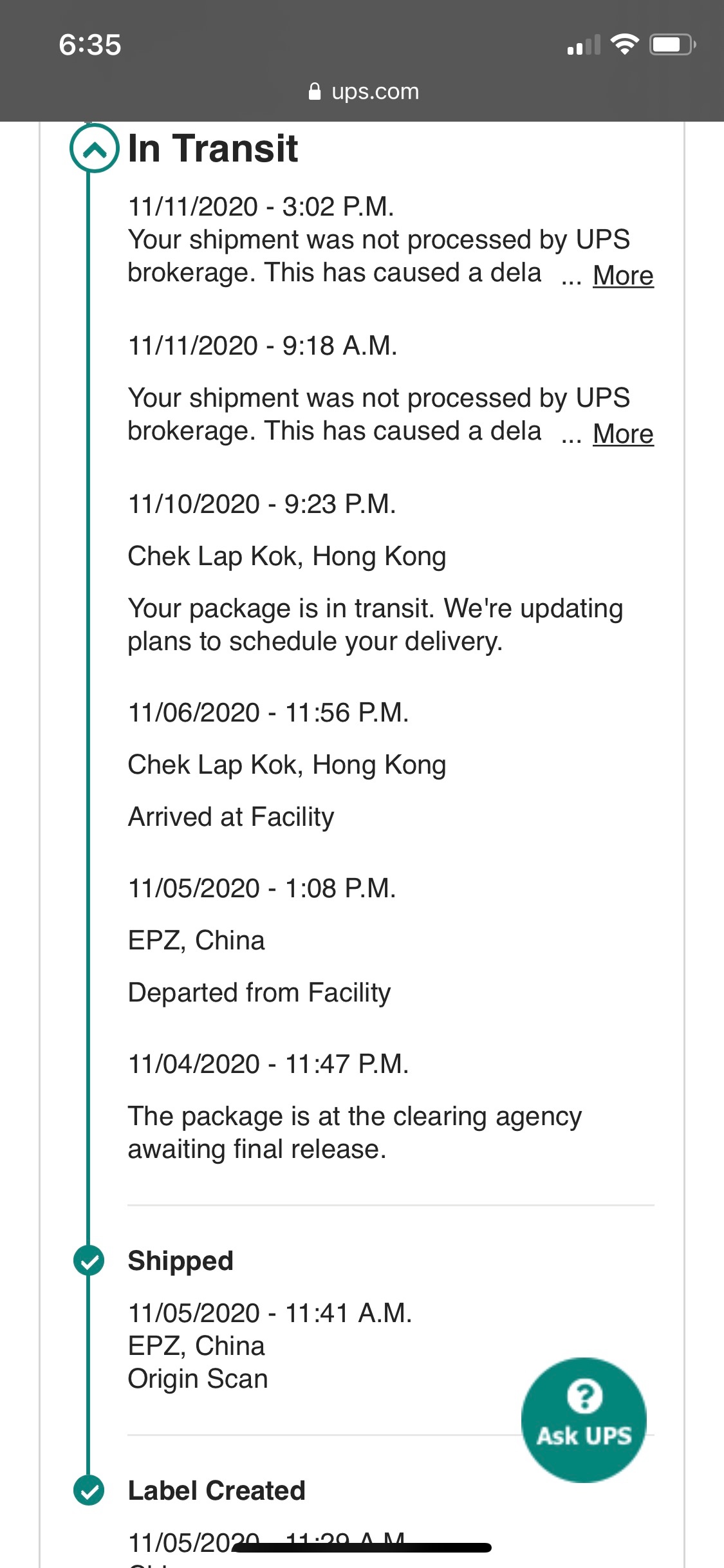Tap the battery status icon

point(673,44)
